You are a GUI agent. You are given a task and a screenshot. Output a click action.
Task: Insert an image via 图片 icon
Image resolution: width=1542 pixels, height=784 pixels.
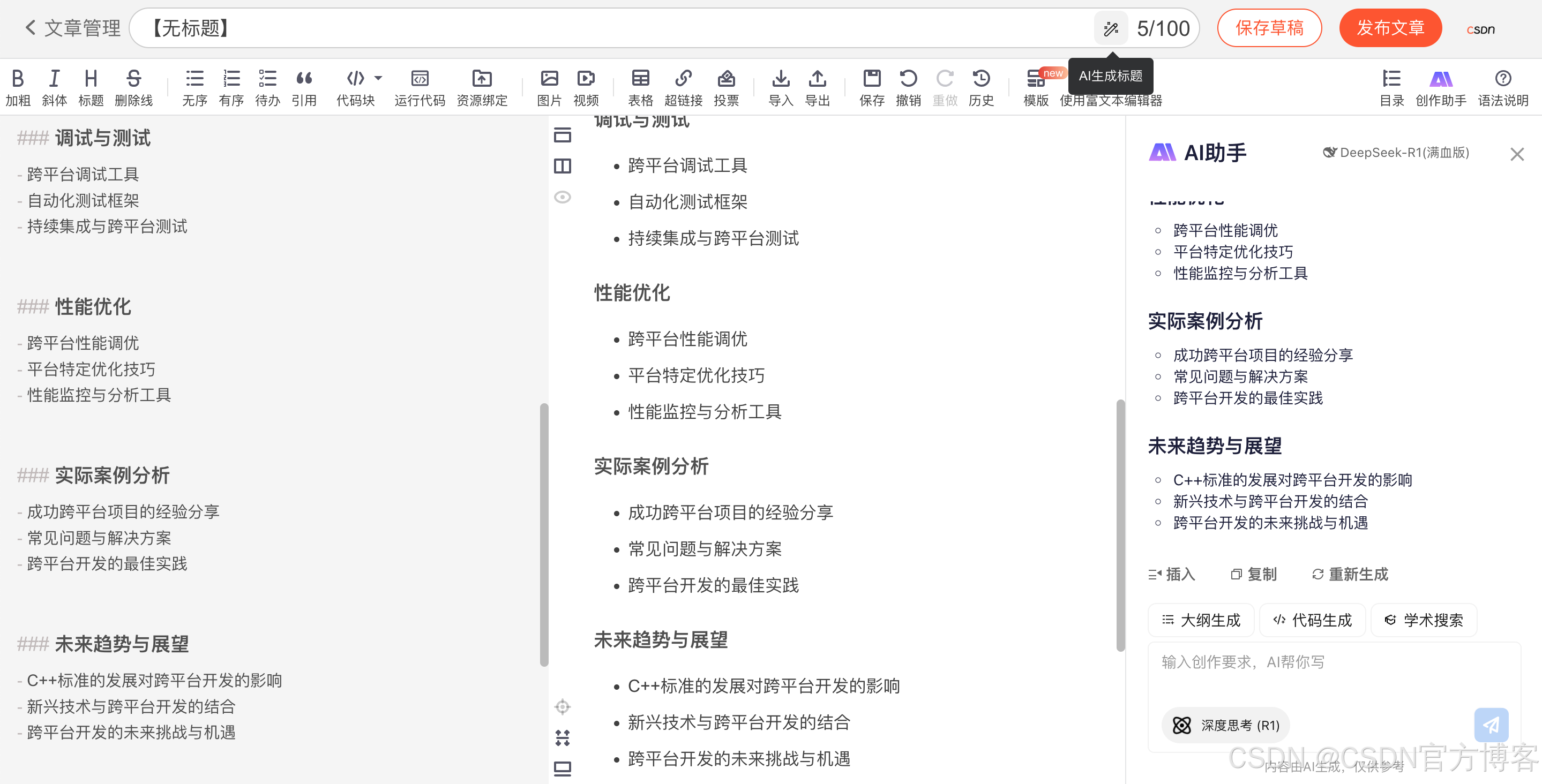pos(549,79)
